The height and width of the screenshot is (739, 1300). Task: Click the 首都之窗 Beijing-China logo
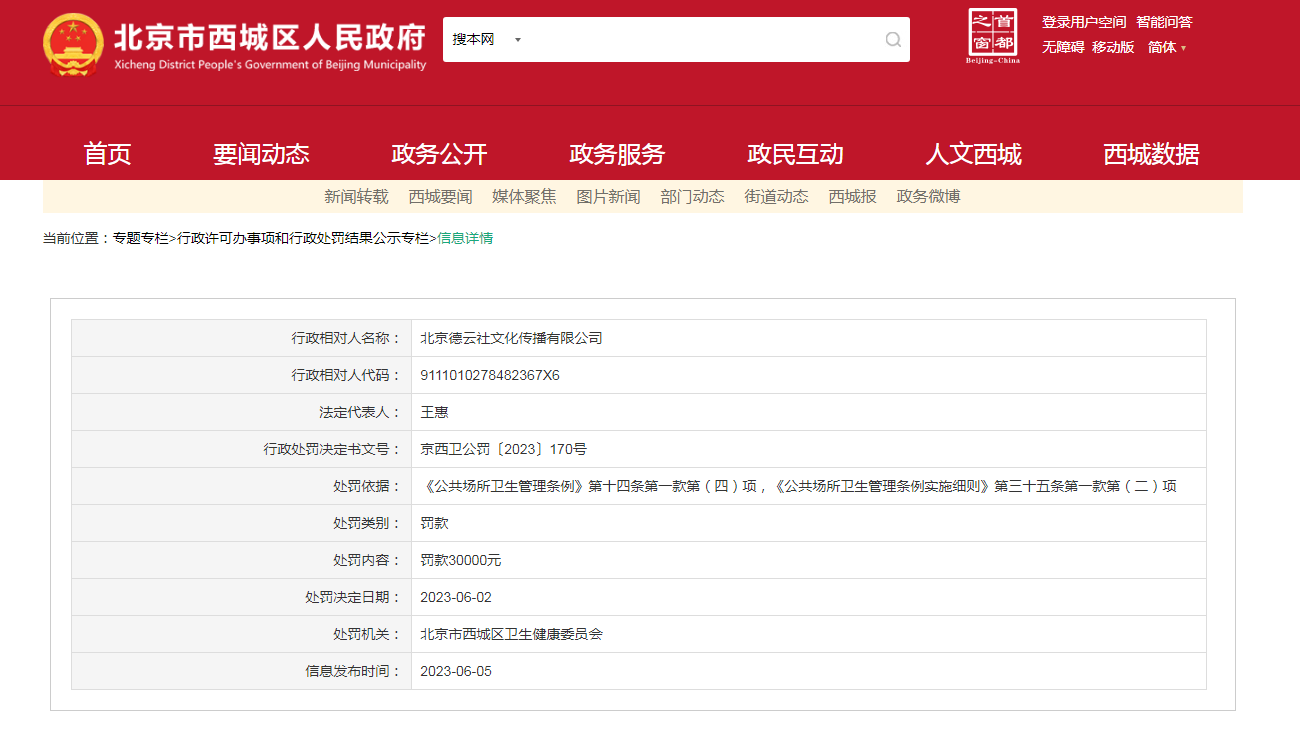coord(992,35)
